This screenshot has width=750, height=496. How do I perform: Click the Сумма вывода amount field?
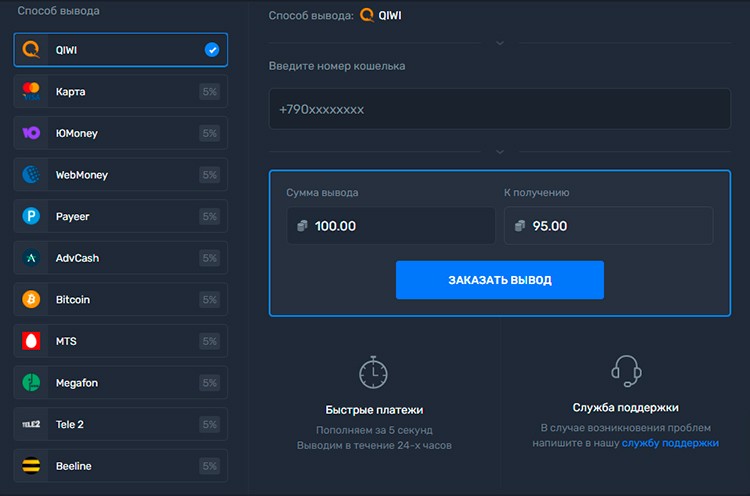391,226
